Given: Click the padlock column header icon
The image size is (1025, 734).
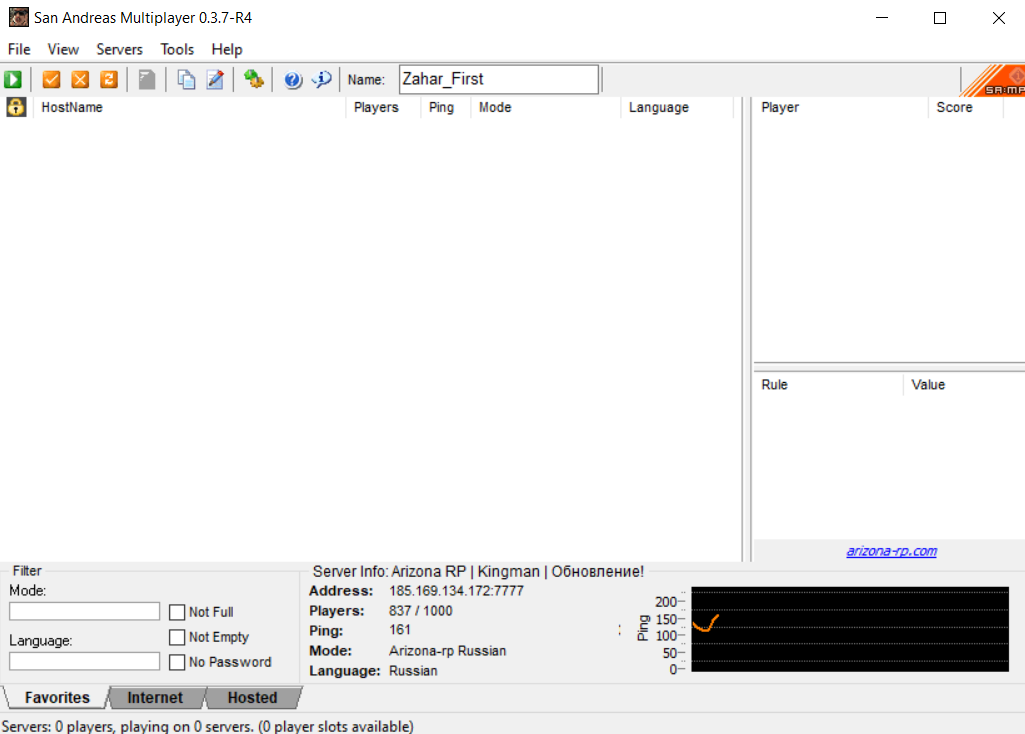Looking at the screenshot, I should tap(16, 107).
